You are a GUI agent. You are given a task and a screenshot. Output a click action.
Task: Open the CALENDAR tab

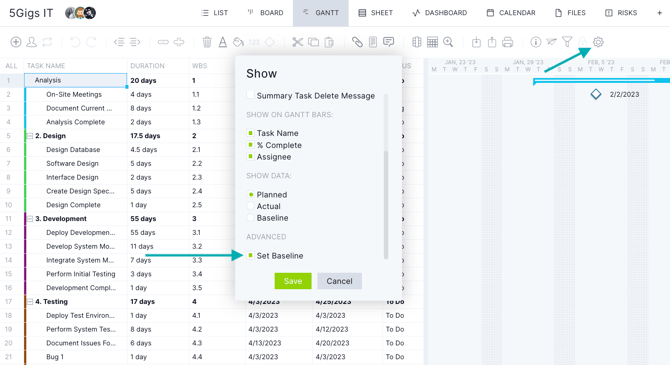click(511, 13)
